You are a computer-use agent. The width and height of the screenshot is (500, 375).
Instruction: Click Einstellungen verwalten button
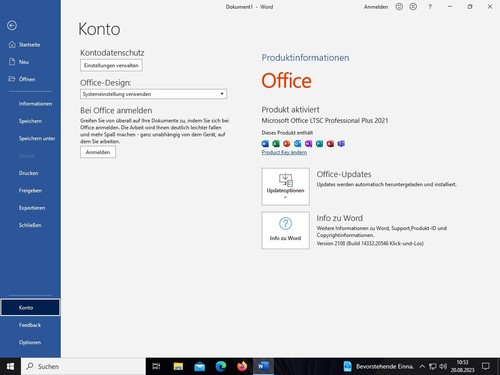(111, 65)
